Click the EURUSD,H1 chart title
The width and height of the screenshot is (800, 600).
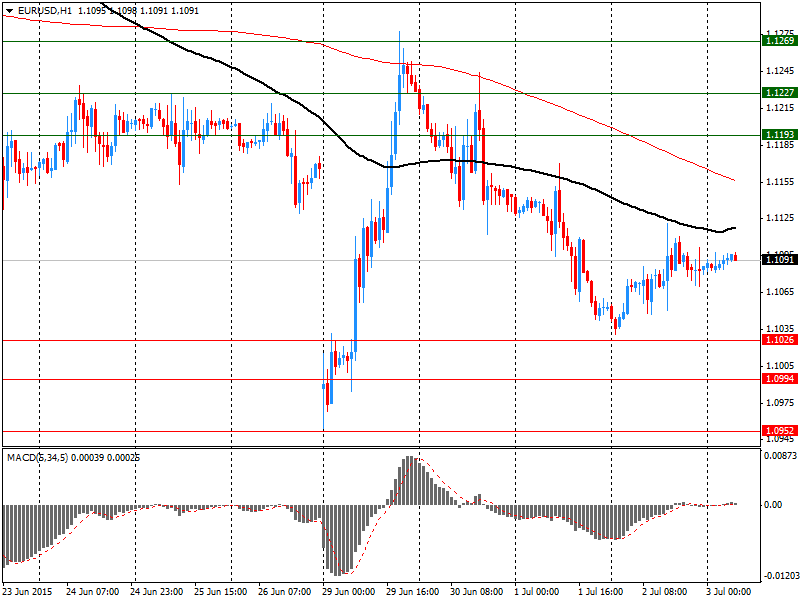(x=44, y=11)
